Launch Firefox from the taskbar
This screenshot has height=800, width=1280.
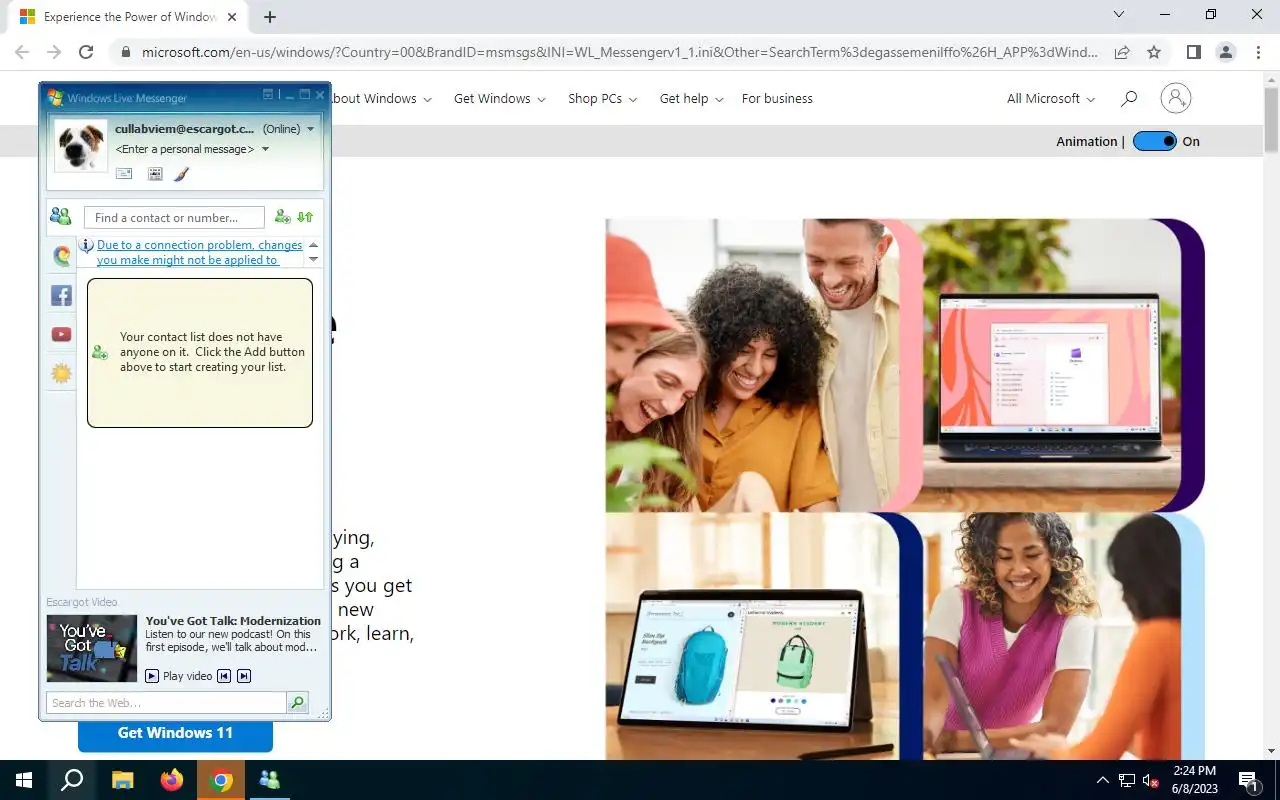[172, 780]
